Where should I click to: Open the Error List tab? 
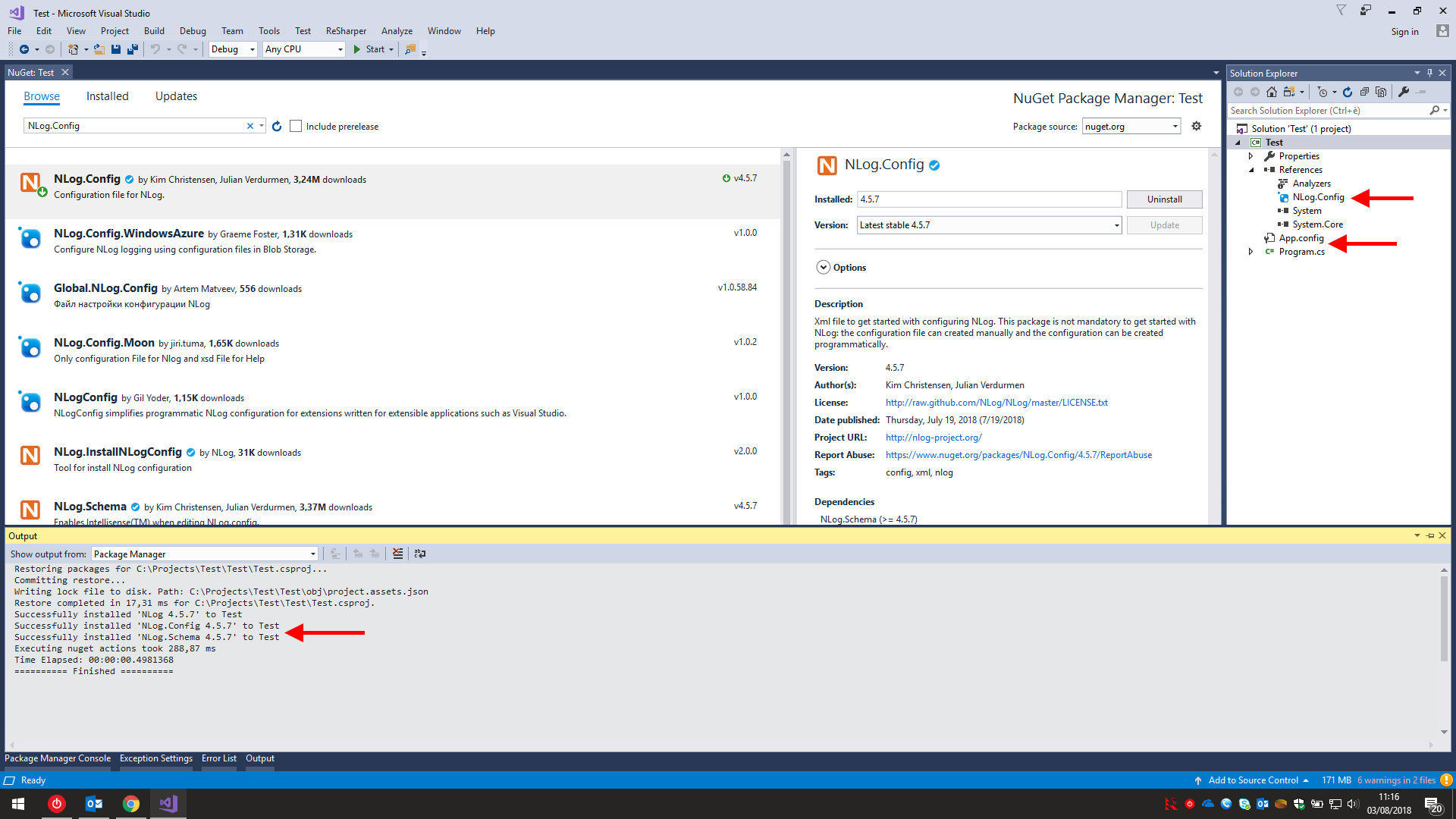pos(219,758)
